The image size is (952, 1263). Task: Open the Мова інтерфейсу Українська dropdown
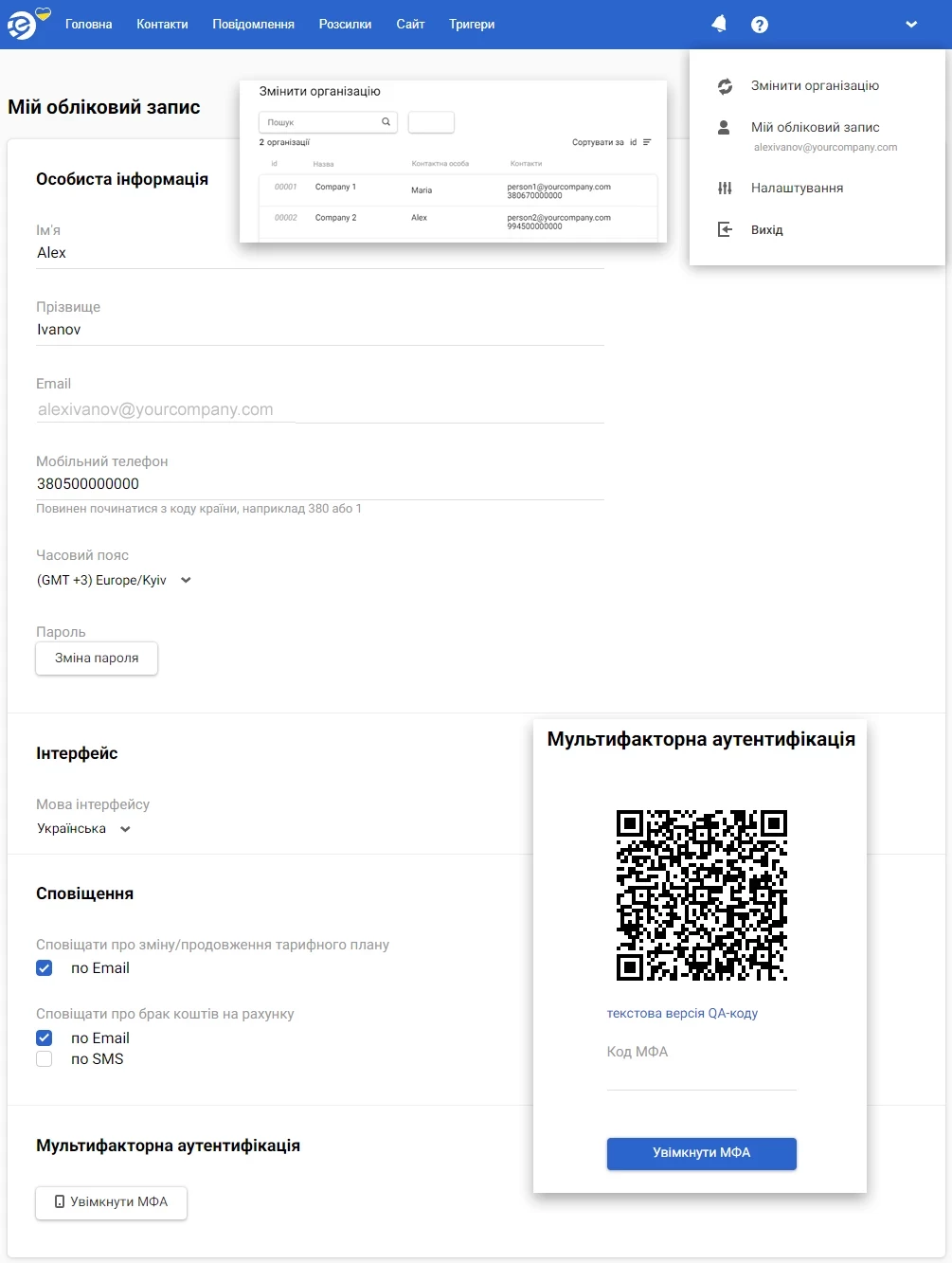[83, 829]
